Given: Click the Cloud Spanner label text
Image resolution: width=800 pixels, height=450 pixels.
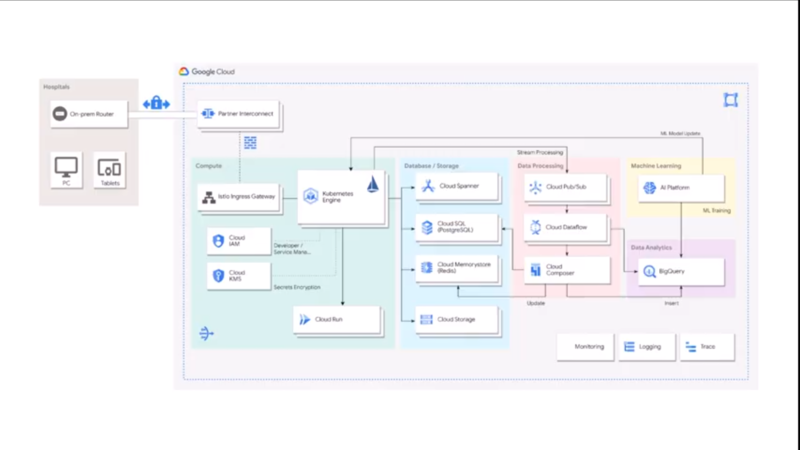Looking at the screenshot, I should [x=459, y=186].
